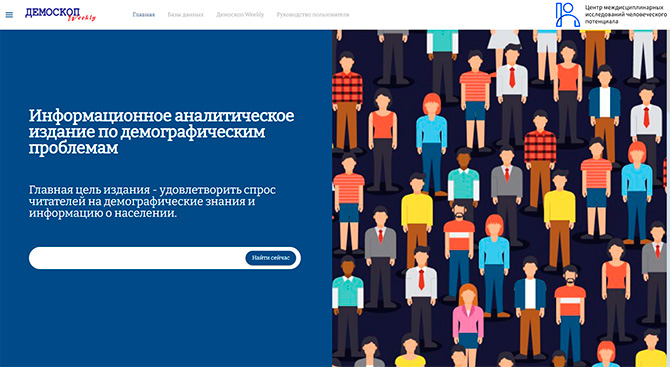Focus the white search input field

click(137, 258)
